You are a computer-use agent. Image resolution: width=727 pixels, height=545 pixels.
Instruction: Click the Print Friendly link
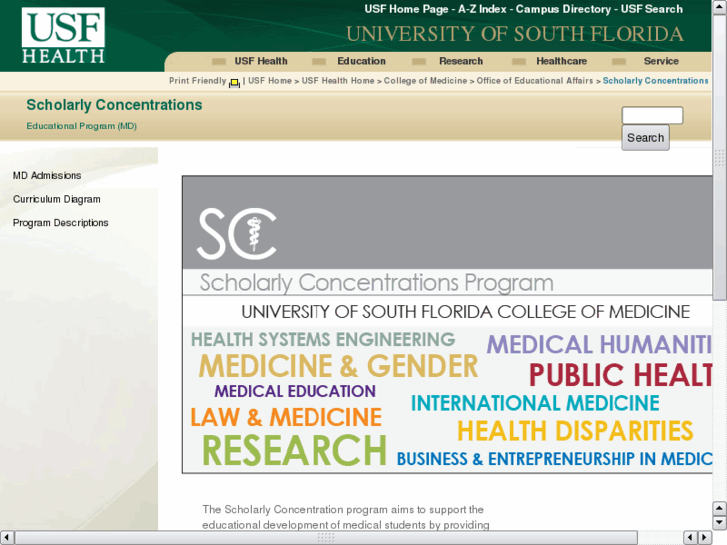(x=198, y=81)
